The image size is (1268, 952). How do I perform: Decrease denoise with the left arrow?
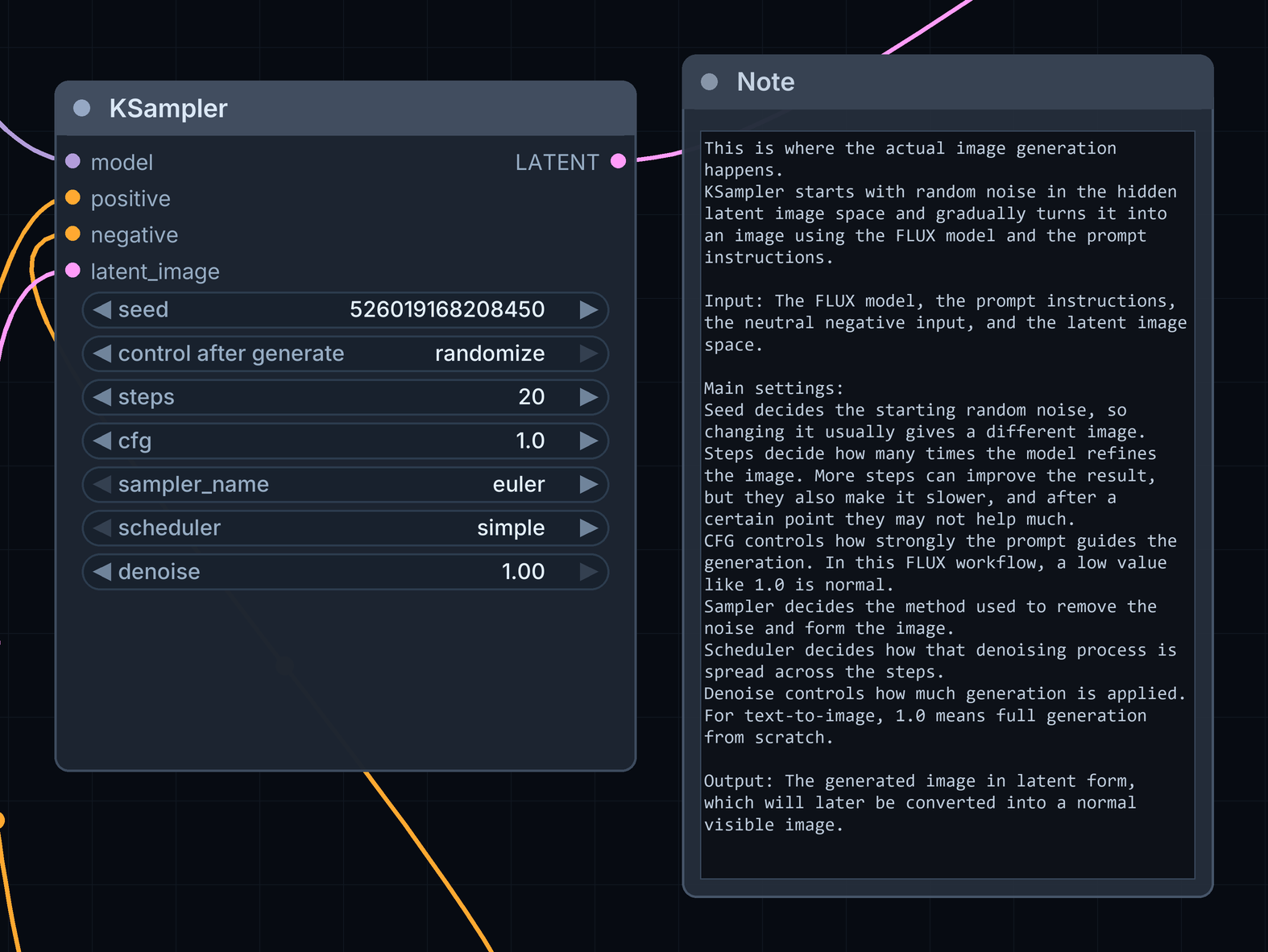pyautogui.click(x=102, y=571)
